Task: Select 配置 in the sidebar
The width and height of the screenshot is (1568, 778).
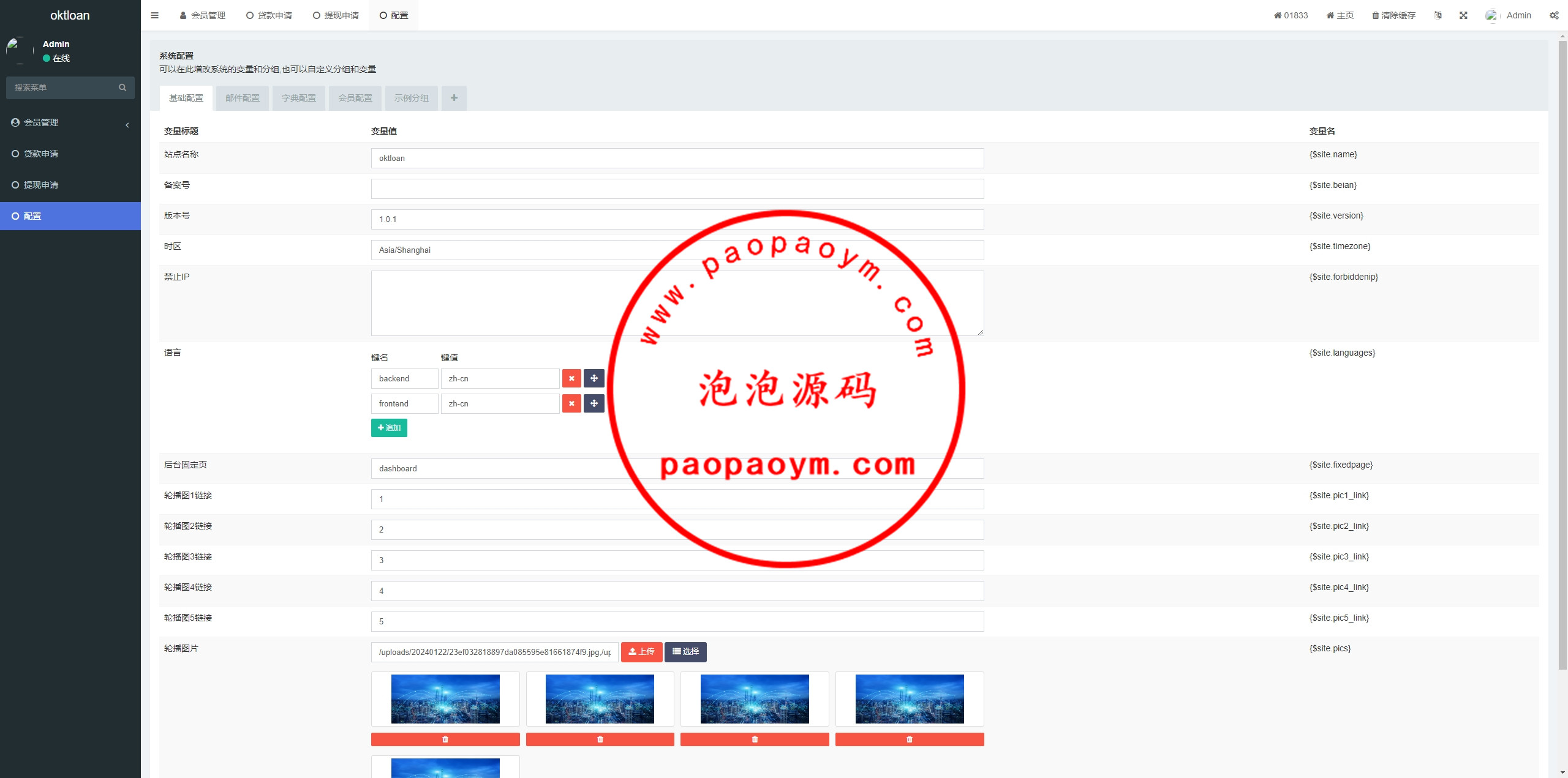Action: tap(70, 216)
